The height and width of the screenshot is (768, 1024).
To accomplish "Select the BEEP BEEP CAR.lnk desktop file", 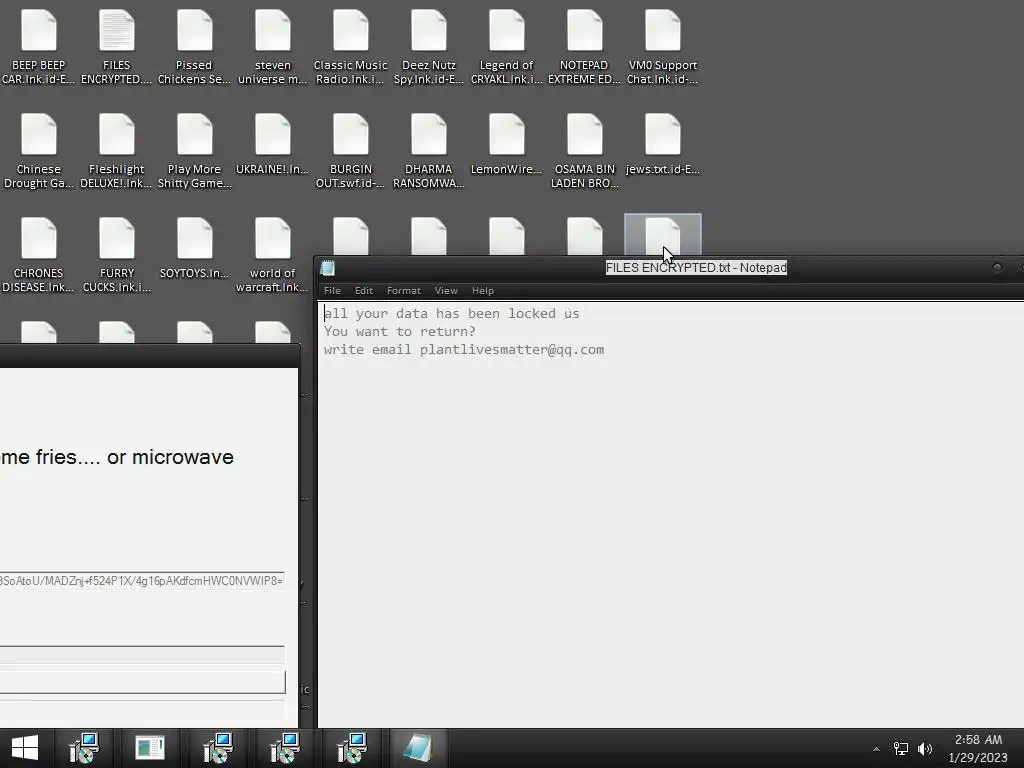I will [x=39, y=48].
